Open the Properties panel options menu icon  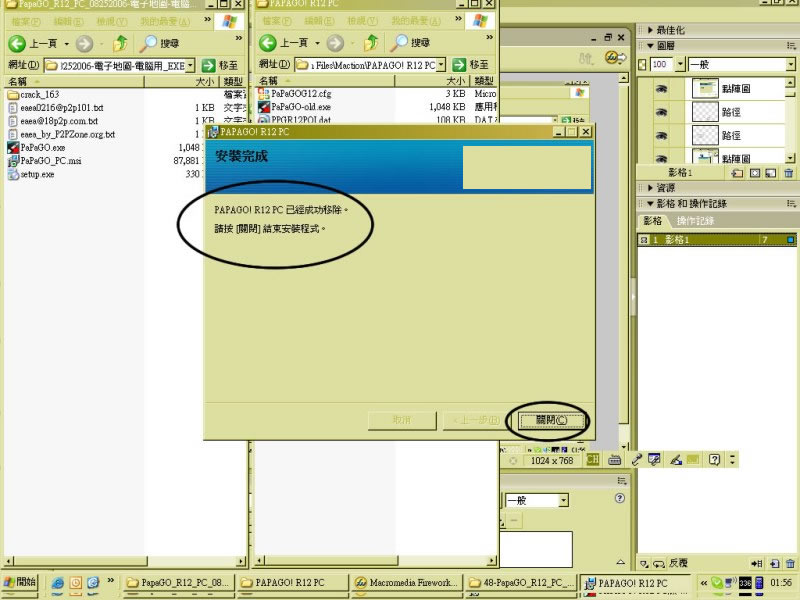pos(621,481)
